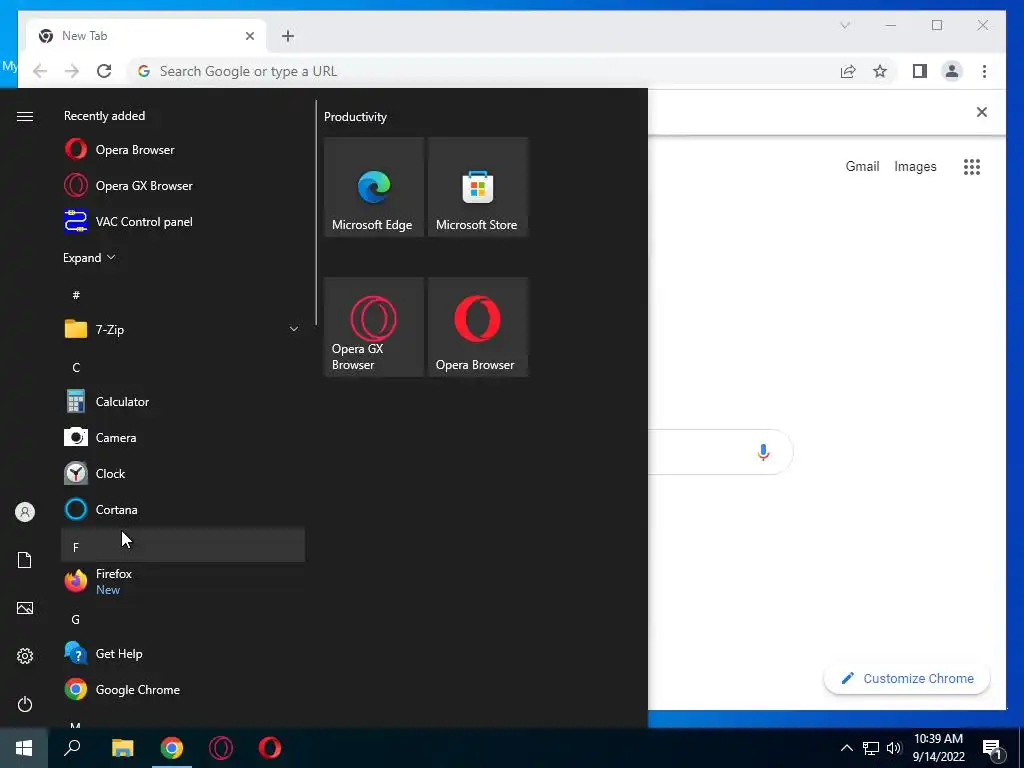Click the voice search microphone

(x=763, y=452)
